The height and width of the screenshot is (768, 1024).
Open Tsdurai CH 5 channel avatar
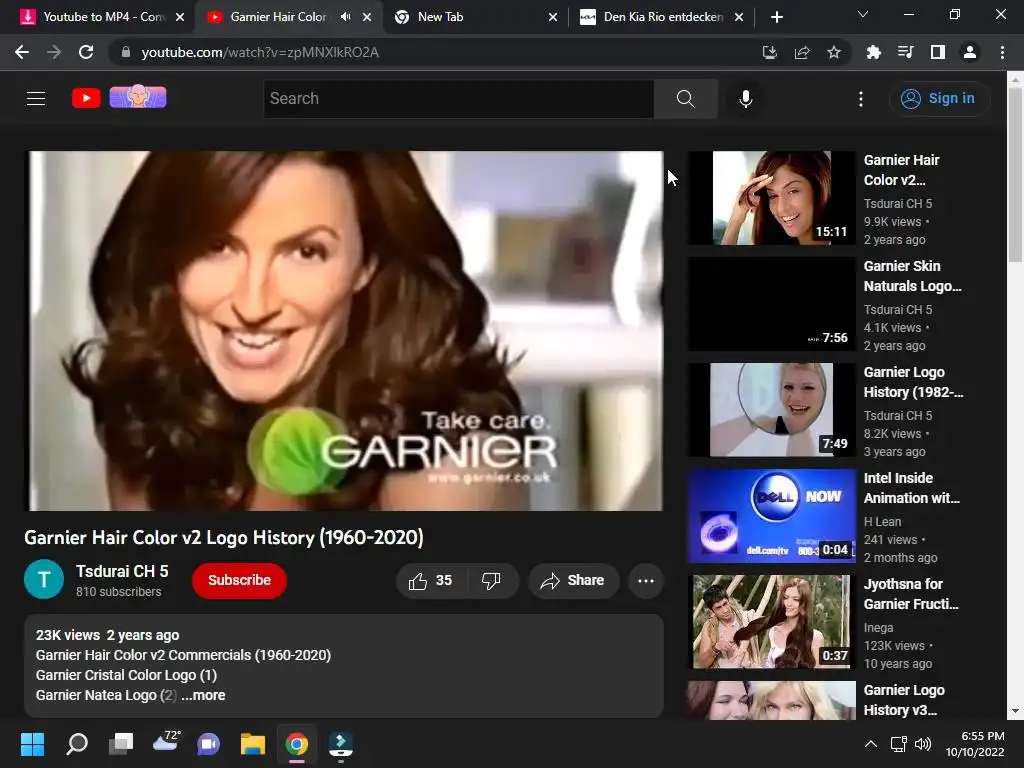[x=44, y=579]
